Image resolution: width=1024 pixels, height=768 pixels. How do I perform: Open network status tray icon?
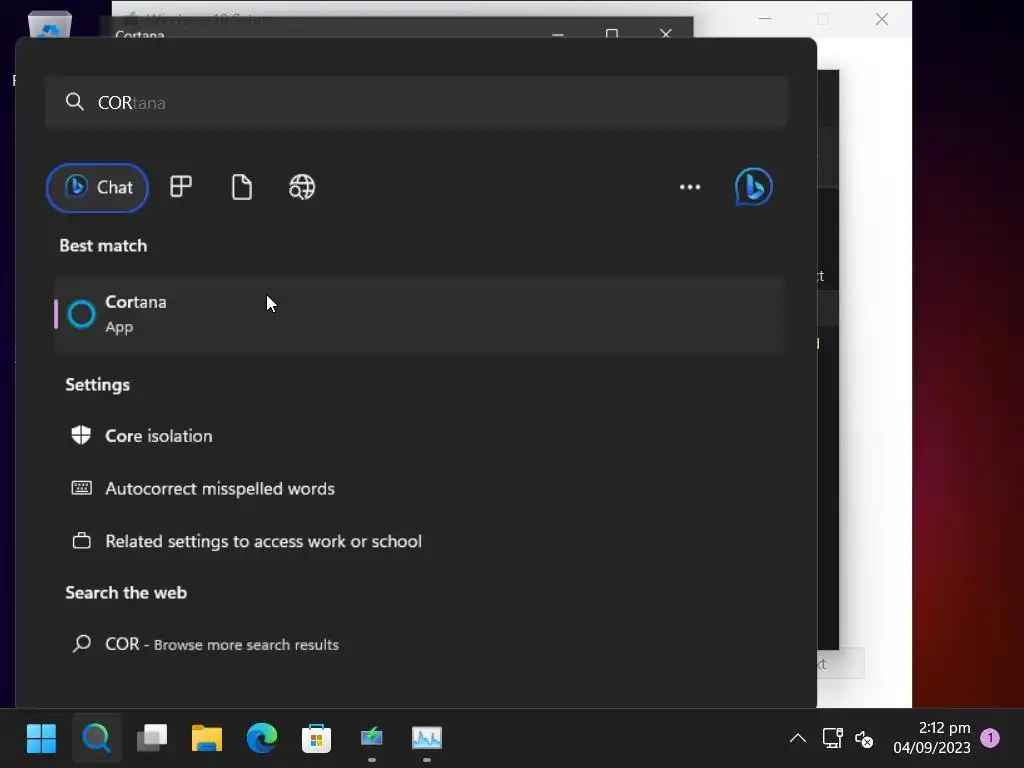coord(832,739)
